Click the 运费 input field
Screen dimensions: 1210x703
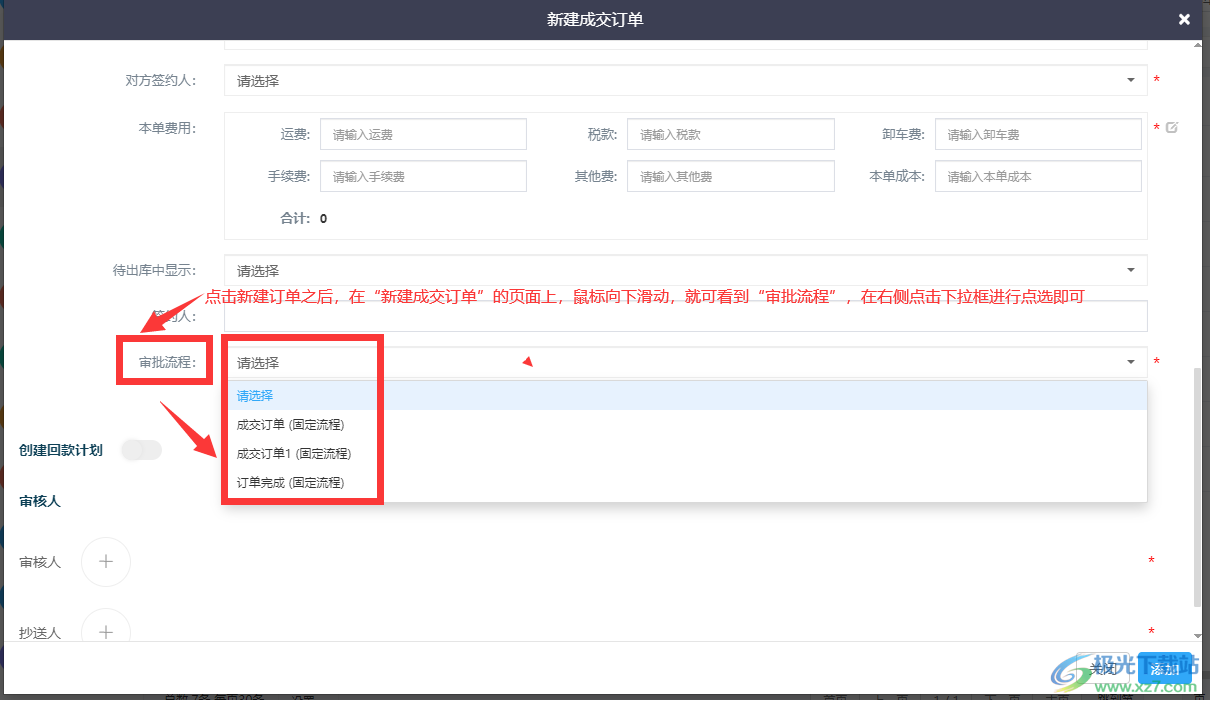point(423,134)
